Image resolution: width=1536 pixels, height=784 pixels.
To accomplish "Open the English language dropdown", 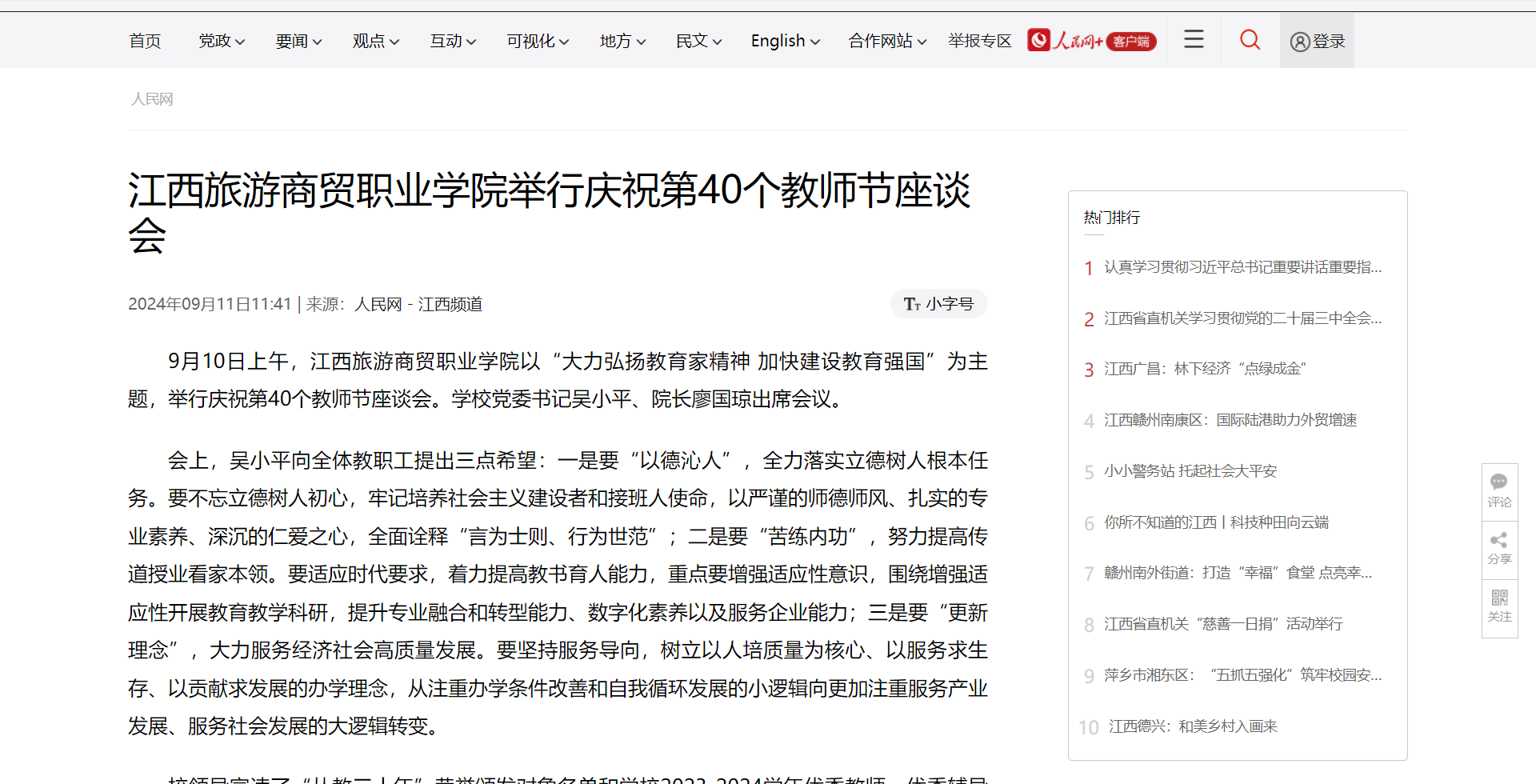I will (785, 41).
